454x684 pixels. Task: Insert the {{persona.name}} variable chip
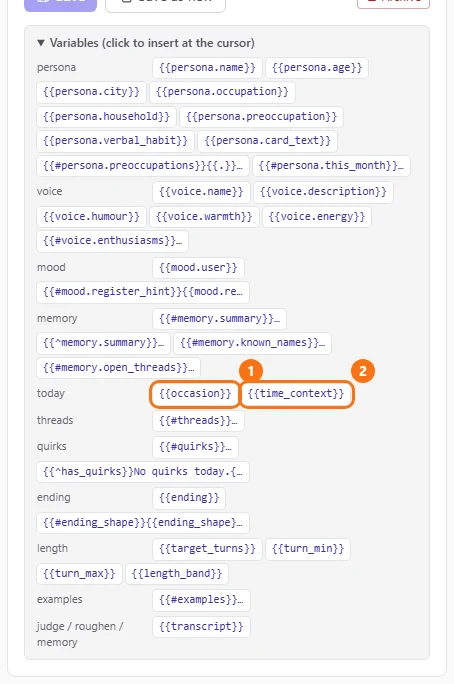pos(207,68)
